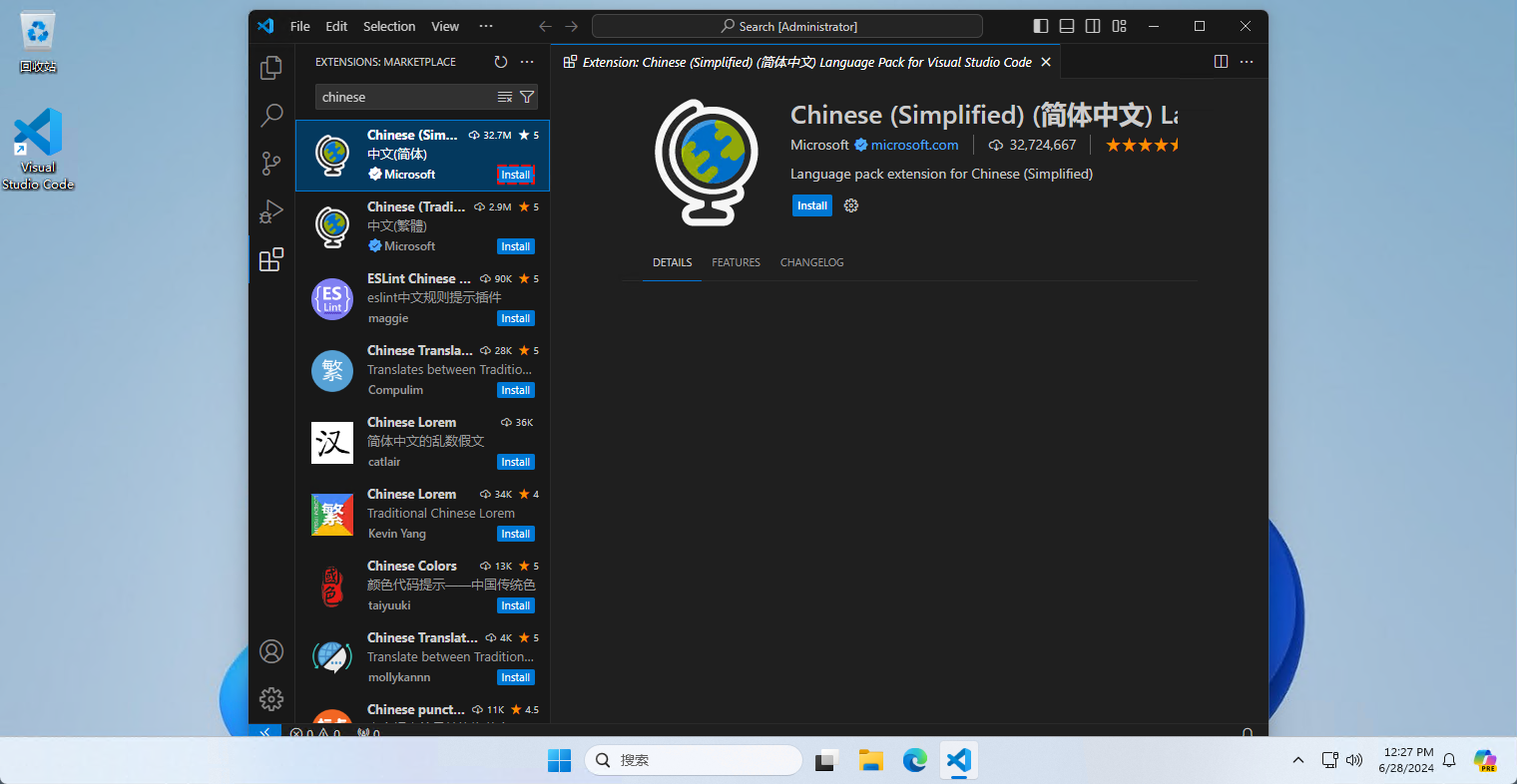1517x784 pixels.
Task: Click the extension search box containing 'chinese'
Action: 404,97
